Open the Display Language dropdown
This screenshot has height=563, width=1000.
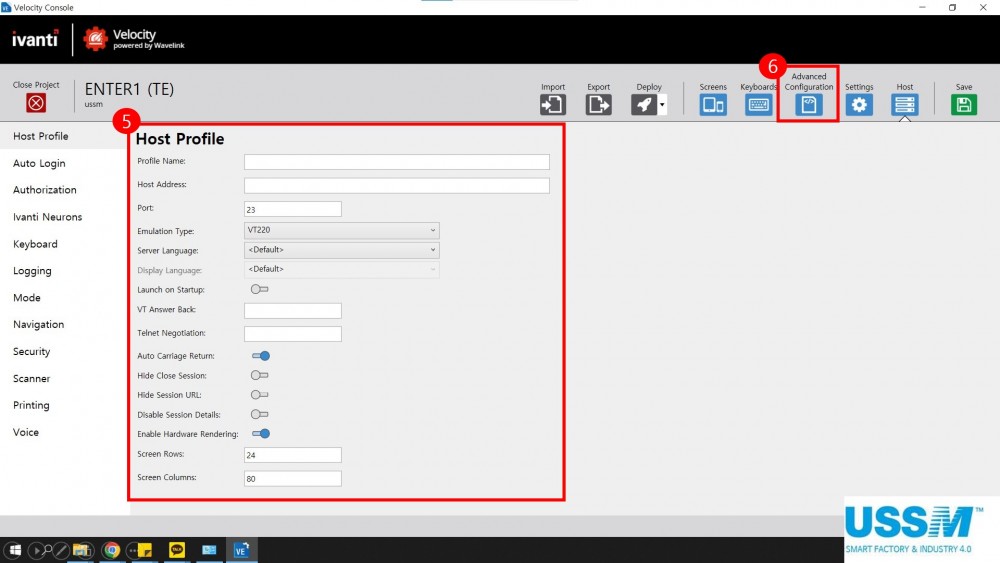point(341,270)
